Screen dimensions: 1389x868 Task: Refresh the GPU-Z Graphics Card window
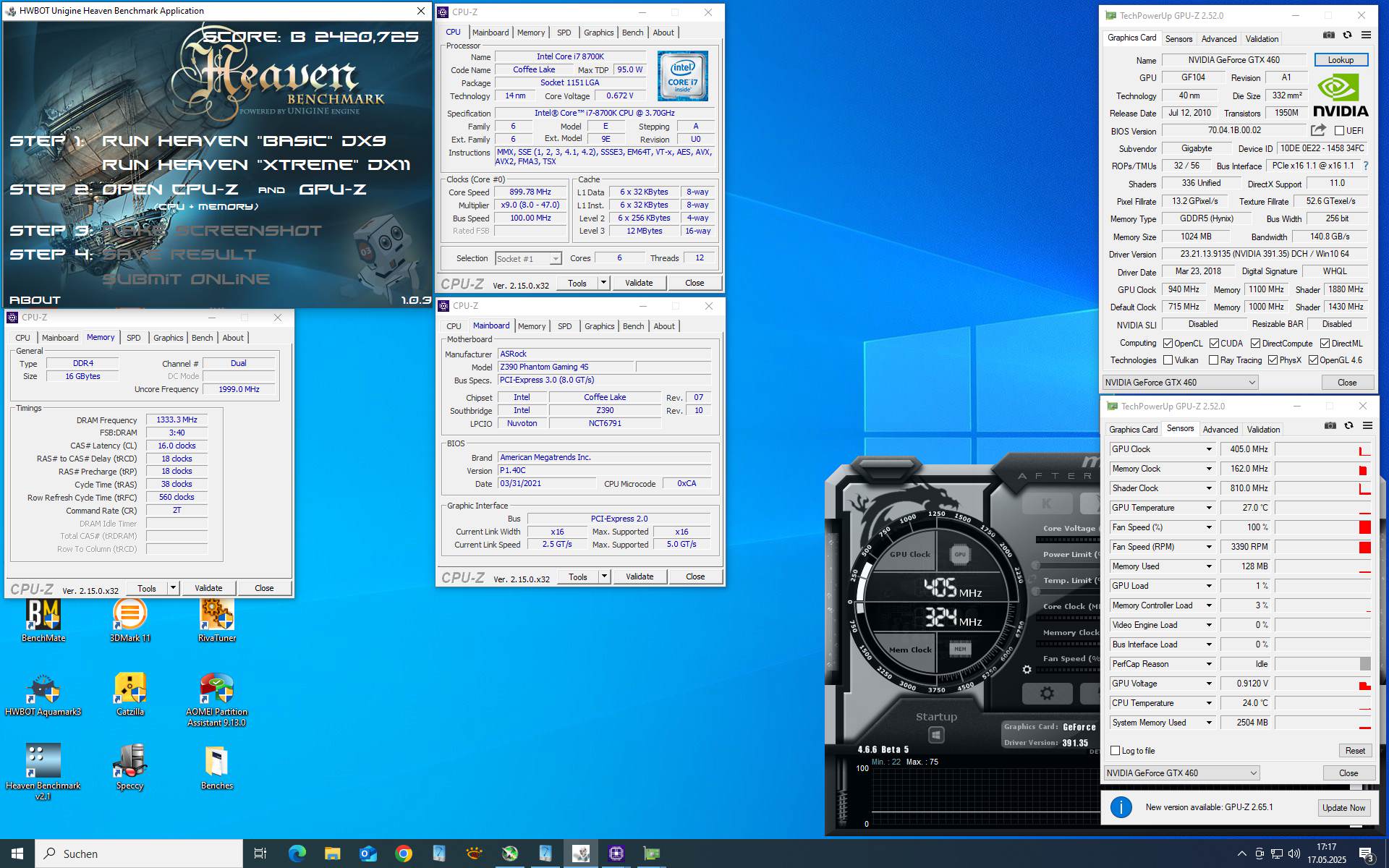coord(1347,35)
